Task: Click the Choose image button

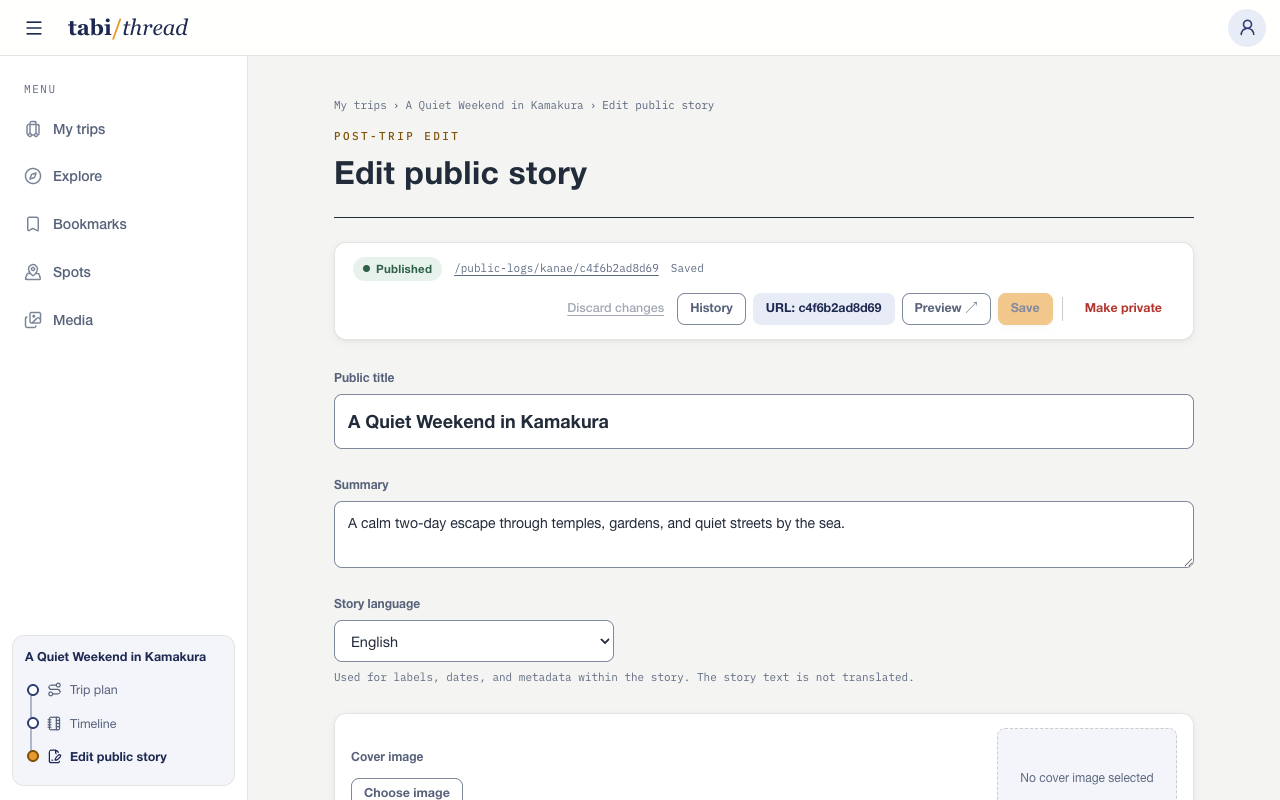Action: pyautogui.click(x=407, y=789)
